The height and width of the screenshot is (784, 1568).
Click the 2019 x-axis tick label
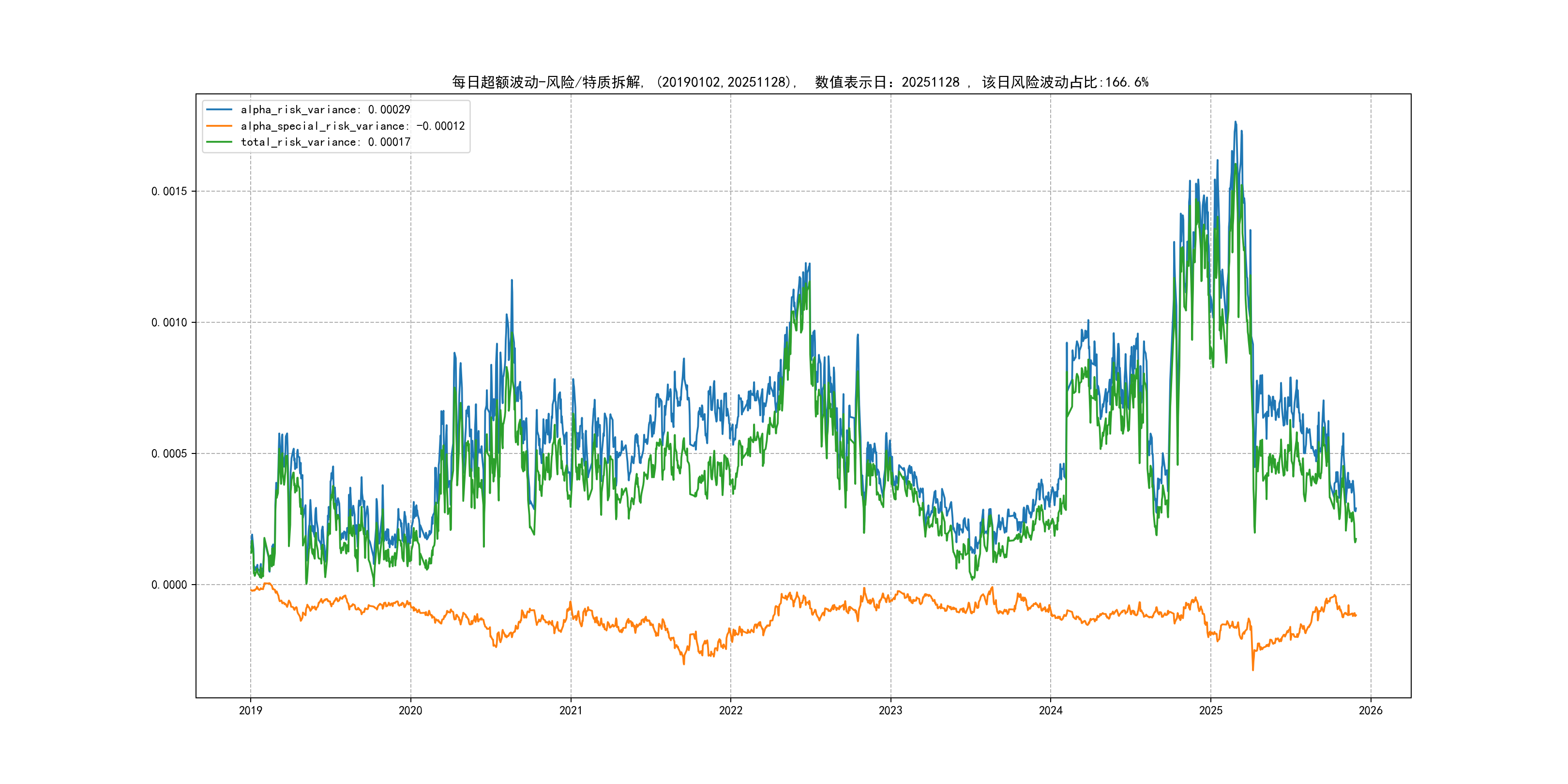[250, 710]
